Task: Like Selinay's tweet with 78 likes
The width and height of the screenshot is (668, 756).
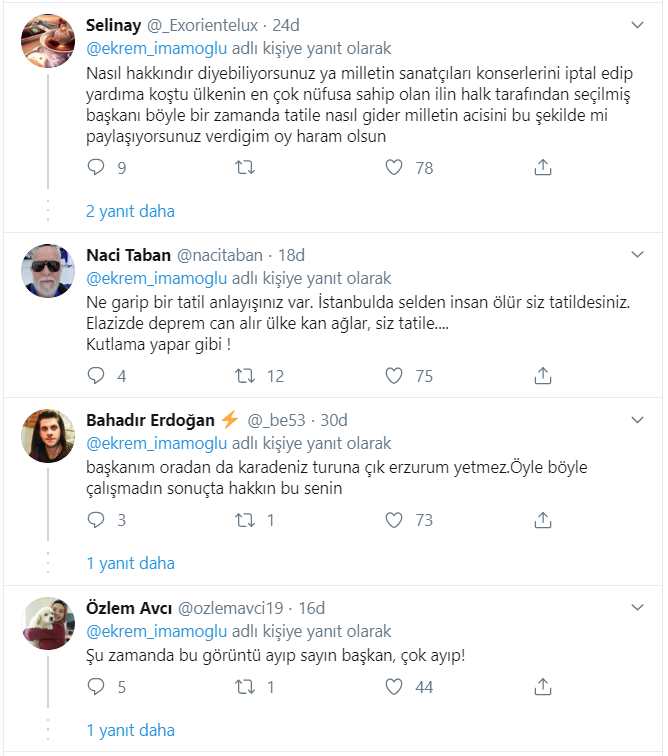Action: [395, 167]
